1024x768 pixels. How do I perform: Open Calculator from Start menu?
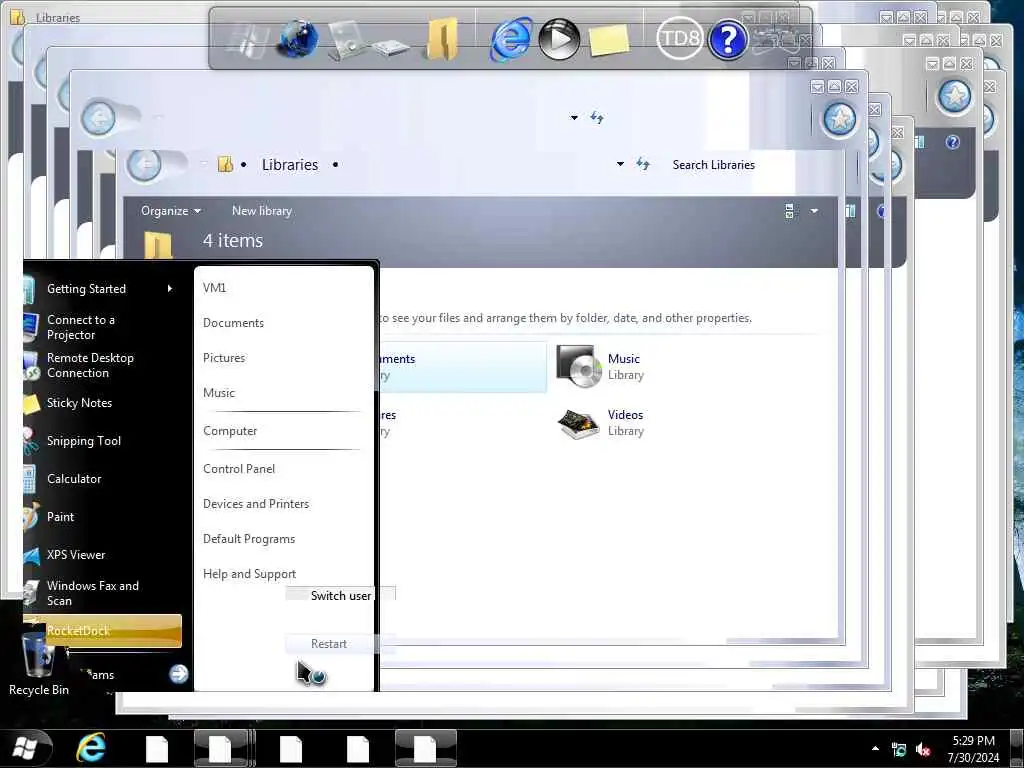[104, 479]
